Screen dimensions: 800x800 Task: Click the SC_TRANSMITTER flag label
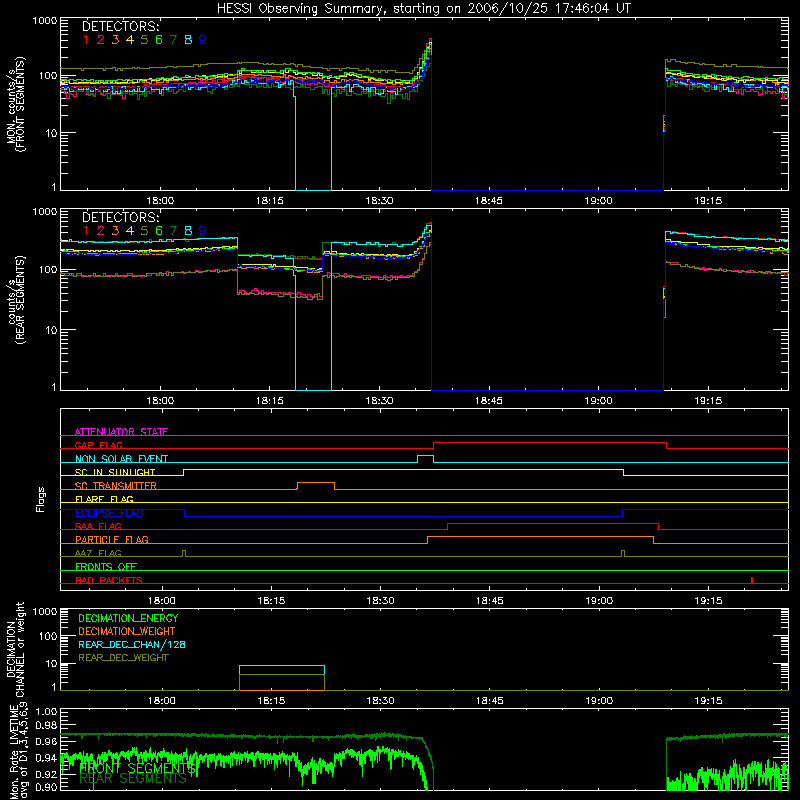[x=115, y=486]
